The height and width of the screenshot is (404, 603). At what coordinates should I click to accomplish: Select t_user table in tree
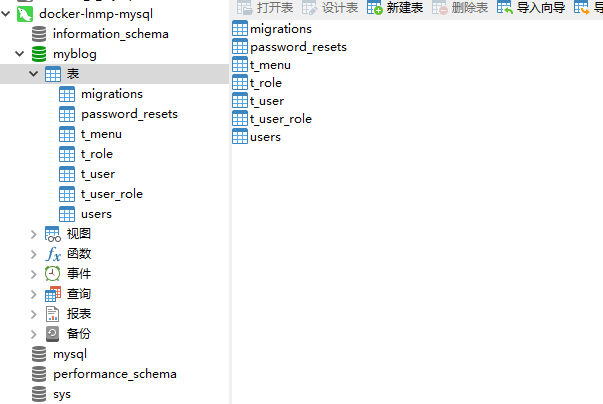(x=98, y=174)
